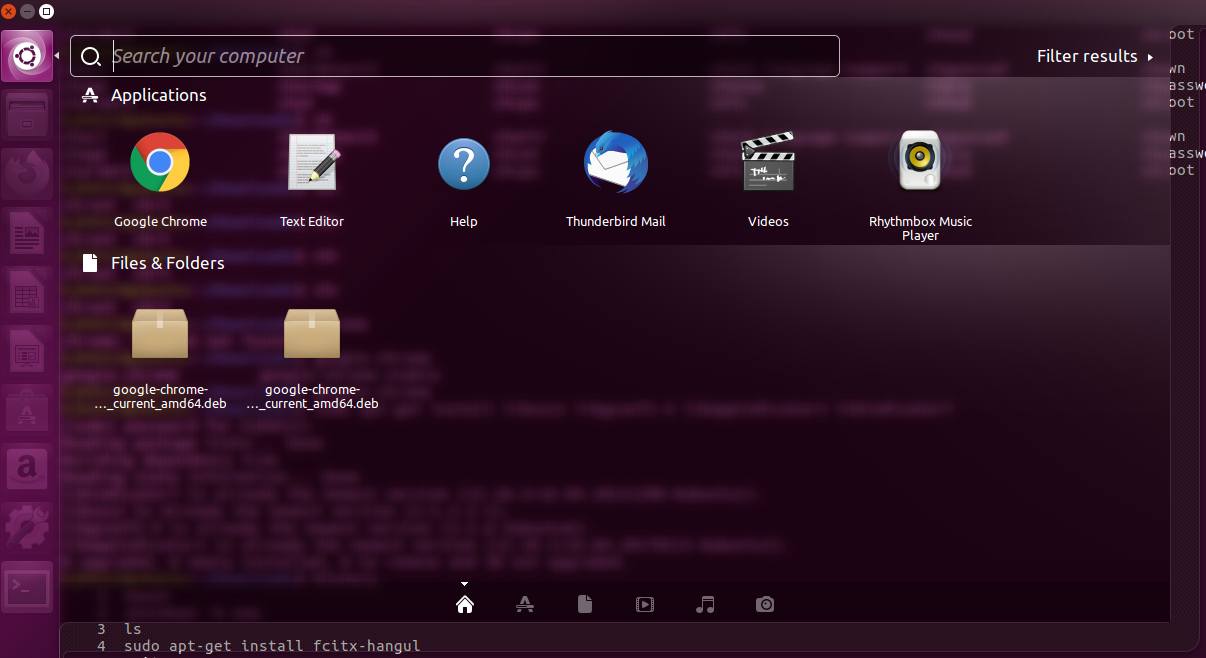Open the Videos application
The width and height of the screenshot is (1206, 658).
coord(768,180)
